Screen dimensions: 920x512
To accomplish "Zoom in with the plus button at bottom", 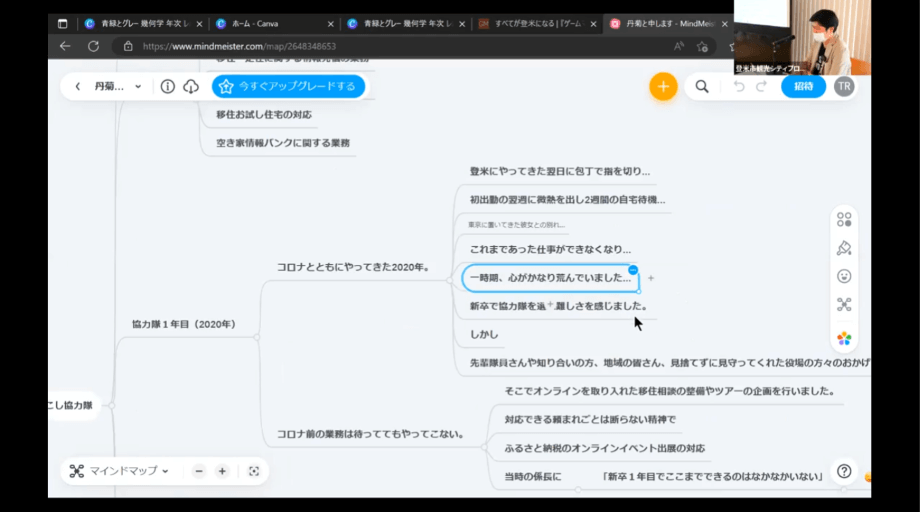I will 222,471.
